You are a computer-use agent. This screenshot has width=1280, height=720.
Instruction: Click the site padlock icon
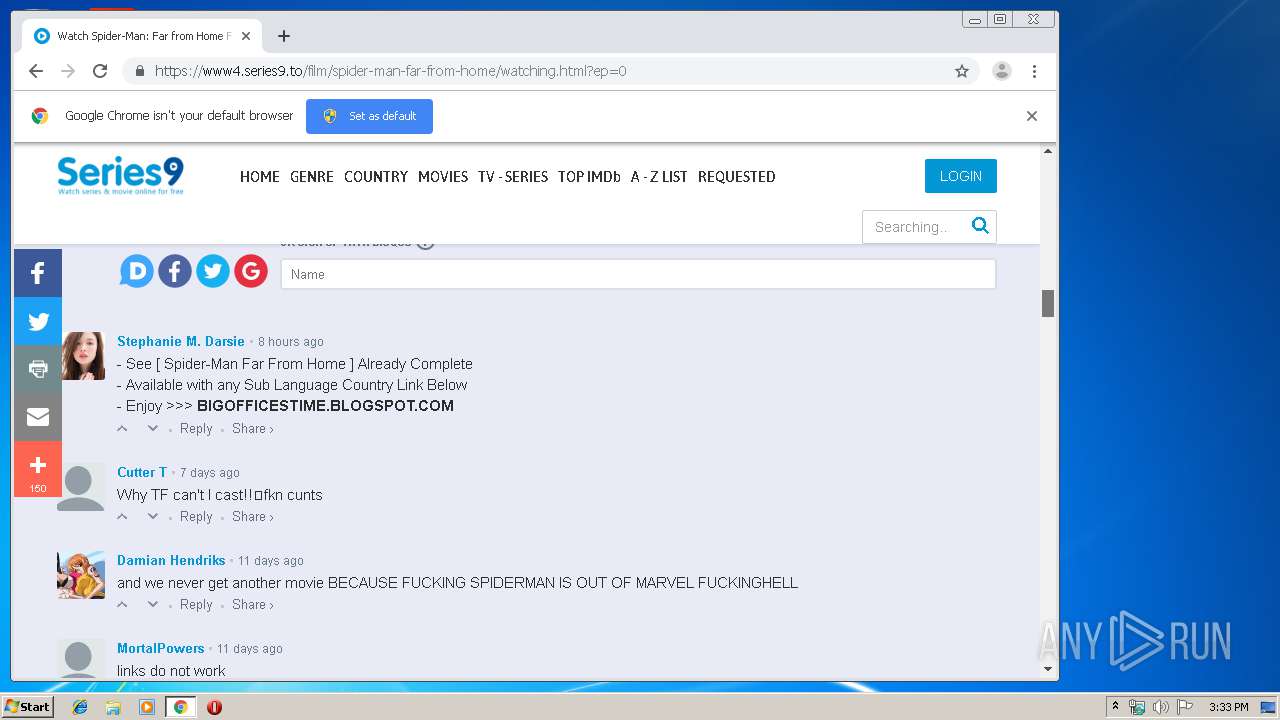pyautogui.click(x=140, y=71)
